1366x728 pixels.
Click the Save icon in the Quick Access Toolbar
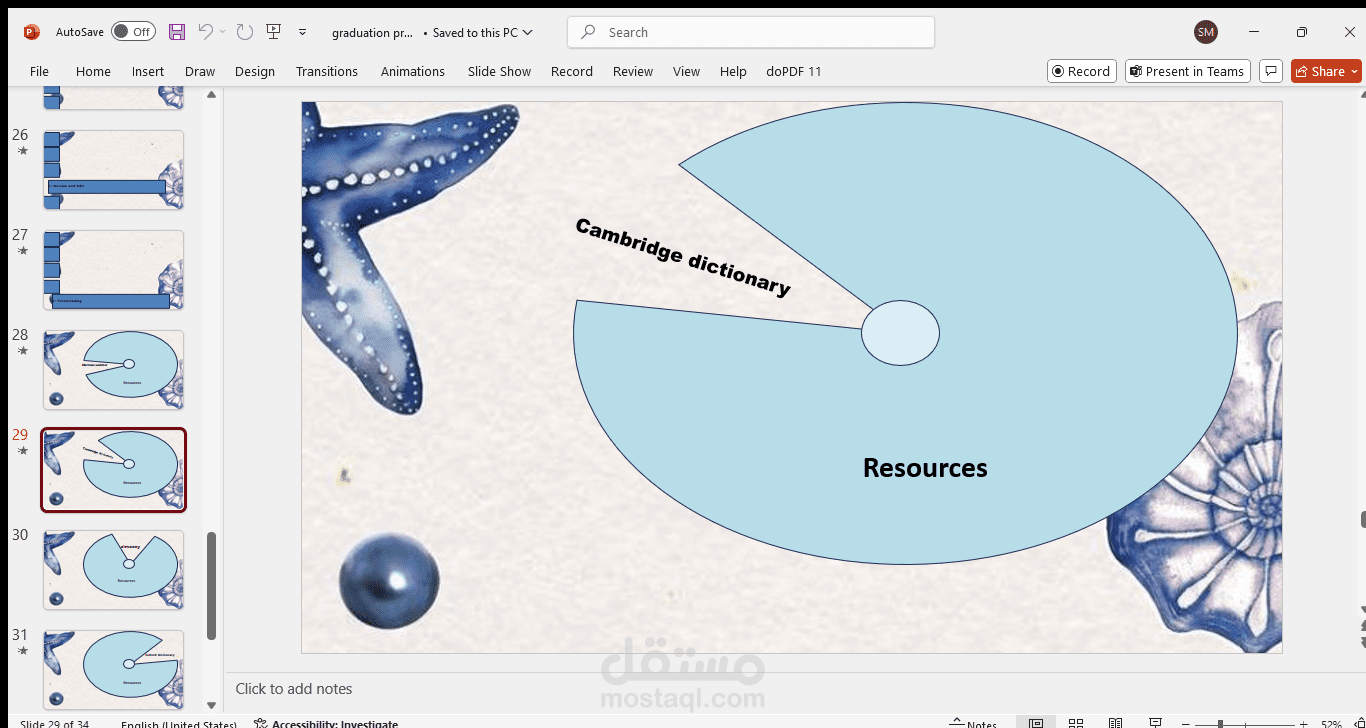click(177, 32)
